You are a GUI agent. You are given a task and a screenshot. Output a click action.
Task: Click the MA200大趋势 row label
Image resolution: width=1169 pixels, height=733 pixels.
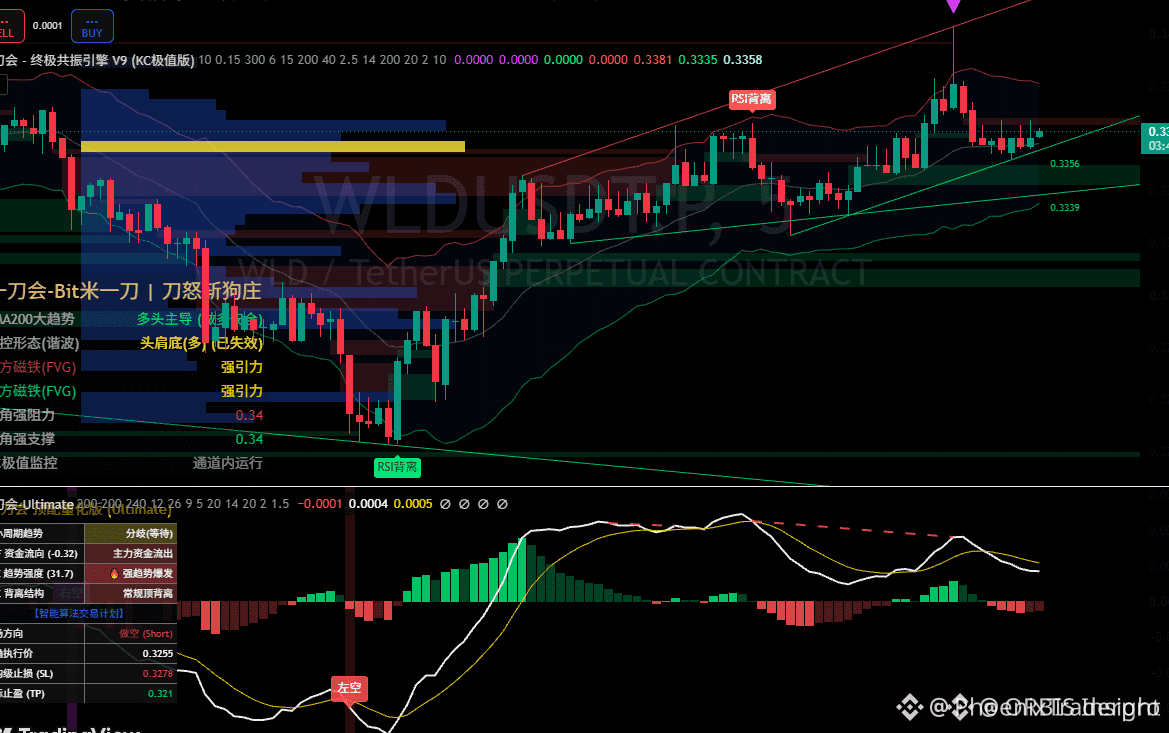click(37, 319)
